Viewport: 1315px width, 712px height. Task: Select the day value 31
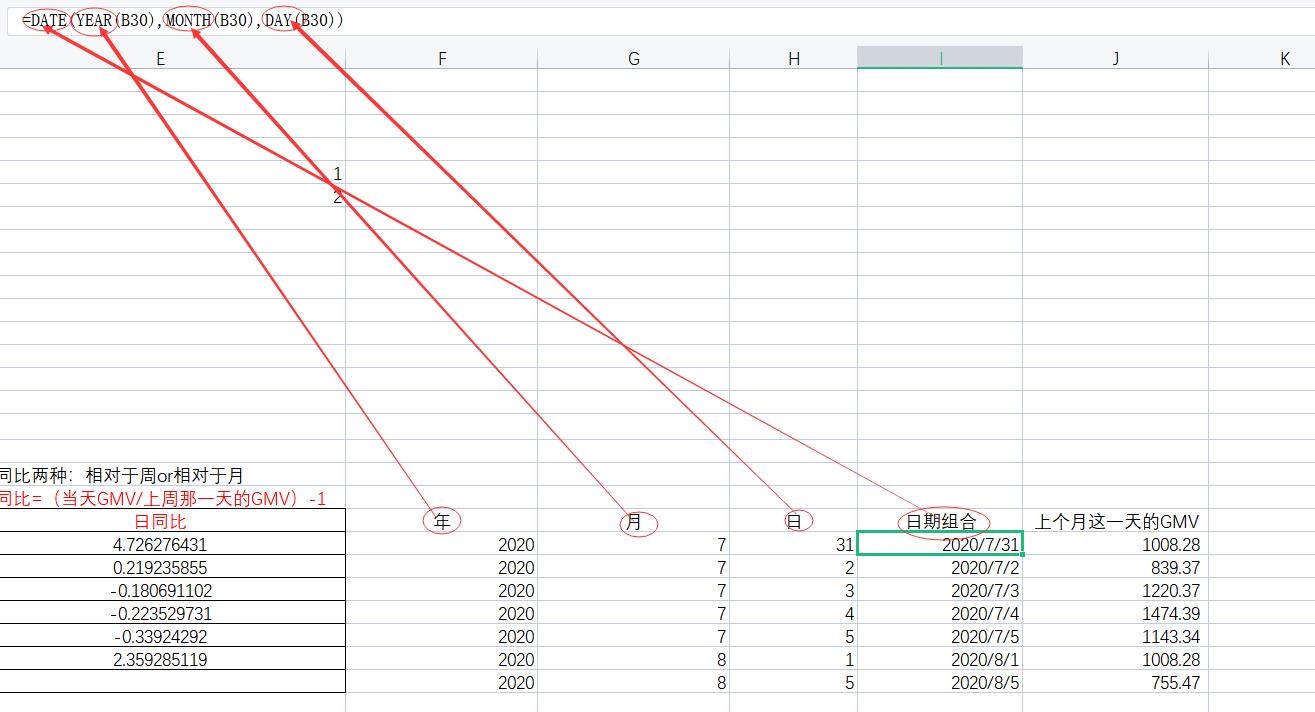click(794, 545)
